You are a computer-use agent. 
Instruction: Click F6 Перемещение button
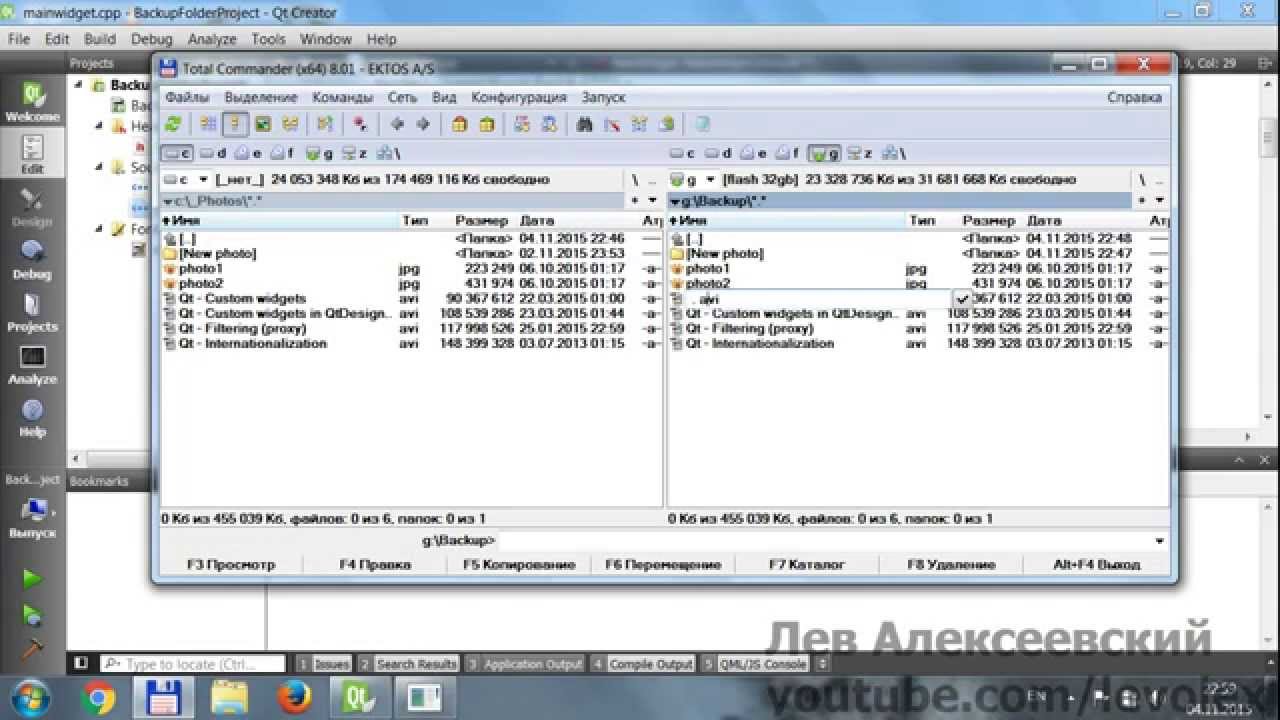coord(663,564)
